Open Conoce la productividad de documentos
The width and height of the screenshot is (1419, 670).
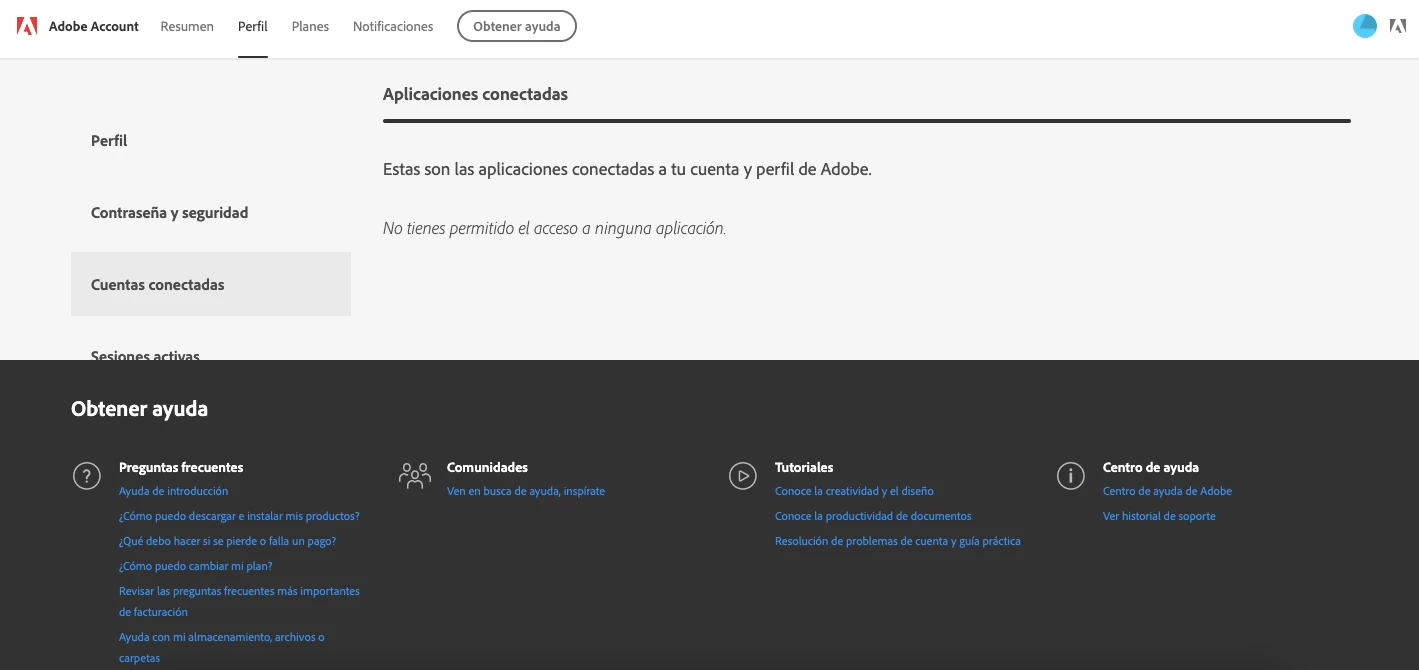[873, 516]
